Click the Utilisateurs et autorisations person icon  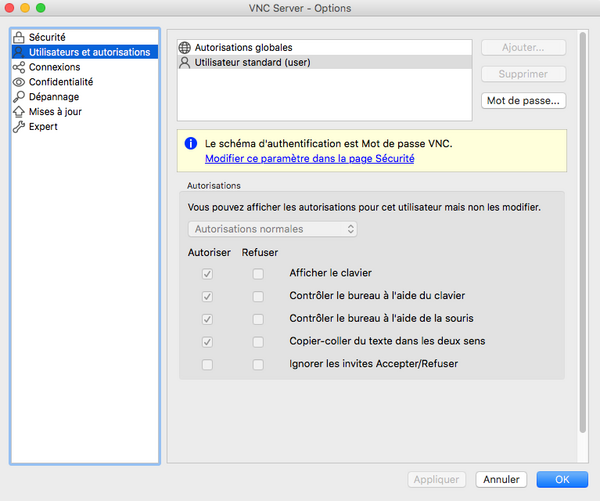pyautogui.click(x=19, y=52)
